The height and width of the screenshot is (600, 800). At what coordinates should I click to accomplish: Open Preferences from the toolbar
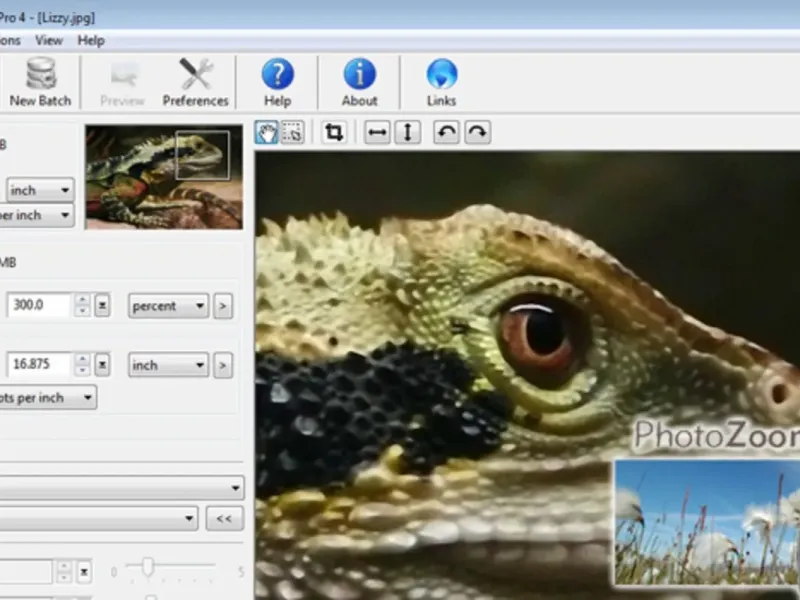tap(196, 82)
